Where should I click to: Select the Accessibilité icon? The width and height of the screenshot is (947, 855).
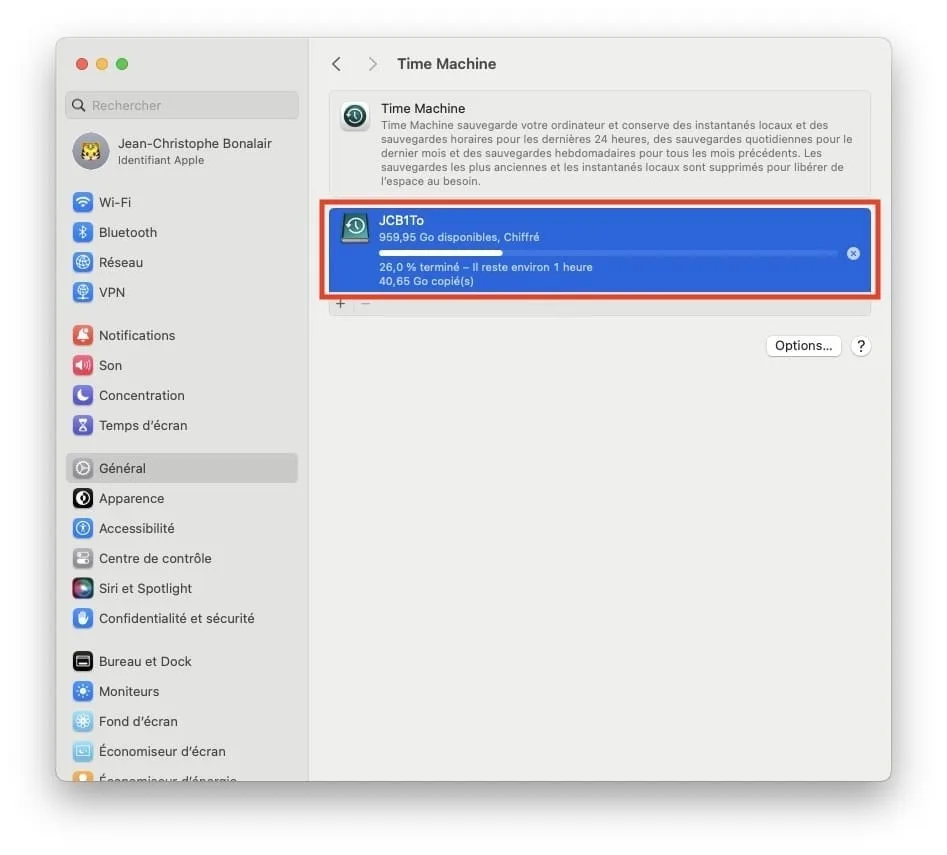[x=83, y=528]
